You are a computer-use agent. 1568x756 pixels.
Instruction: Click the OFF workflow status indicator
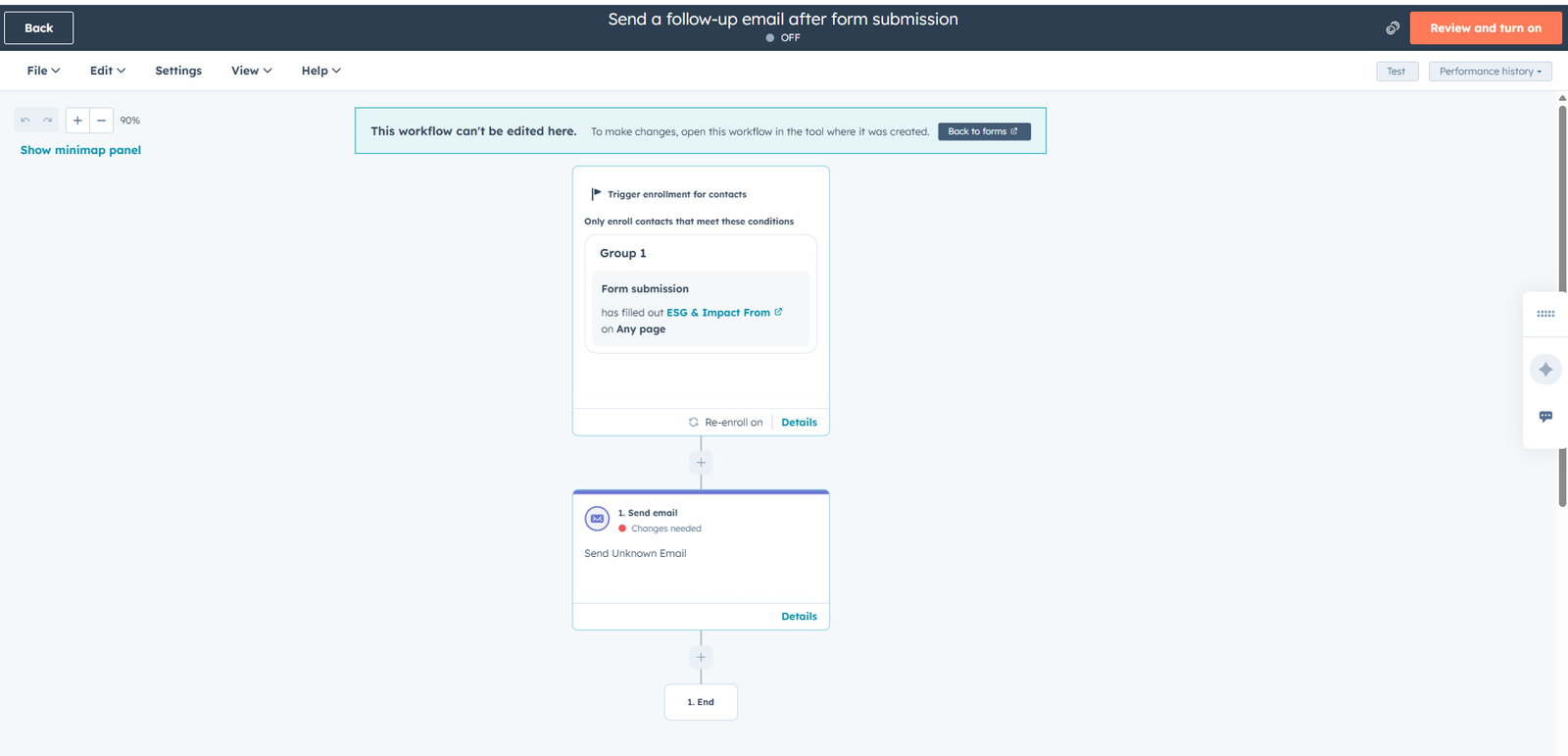783,37
